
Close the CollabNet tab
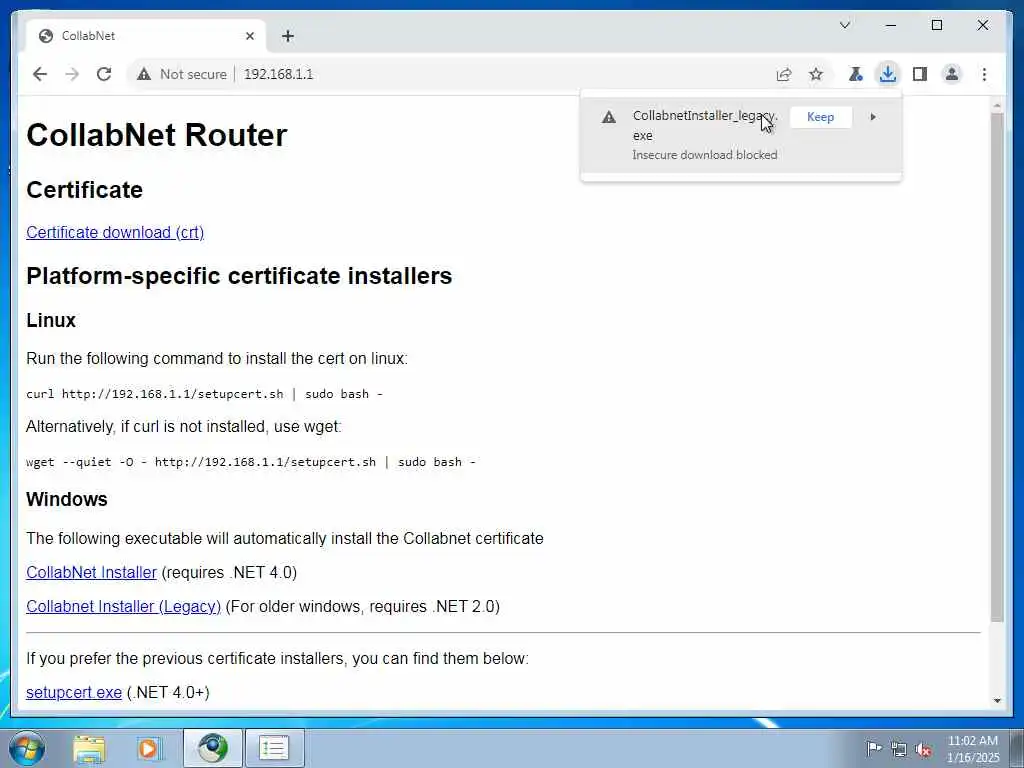249,36
